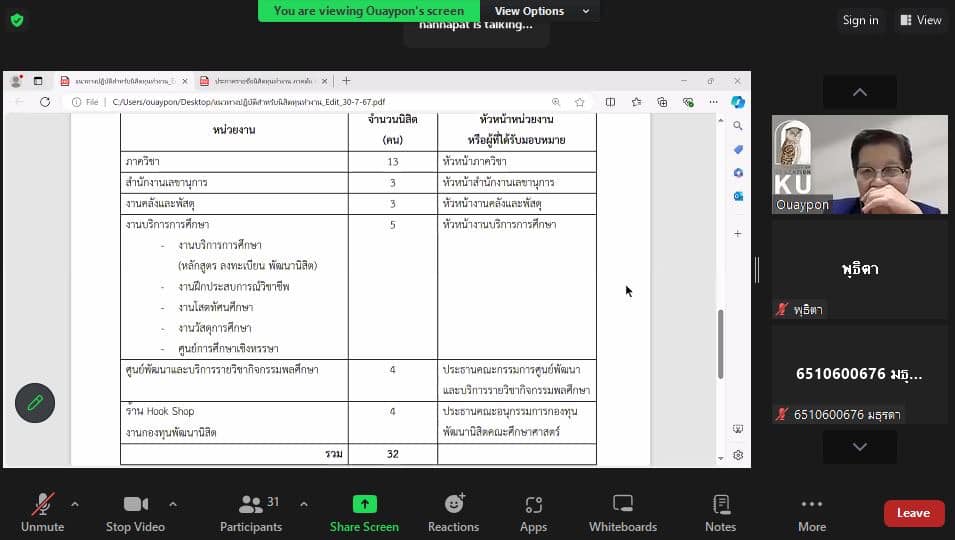This screenshot has height=540, width=955.
Task: Click the browser back arrow
Action: (x=19, y=102)
